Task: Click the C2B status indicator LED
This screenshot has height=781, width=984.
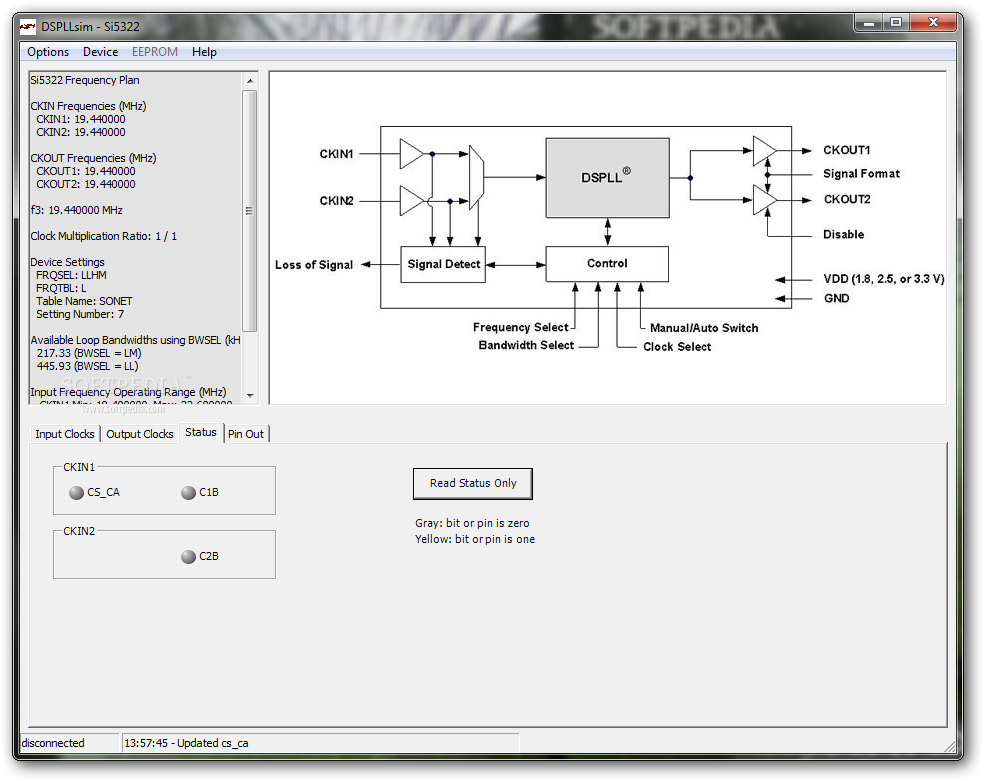Action: coord(188,557)
